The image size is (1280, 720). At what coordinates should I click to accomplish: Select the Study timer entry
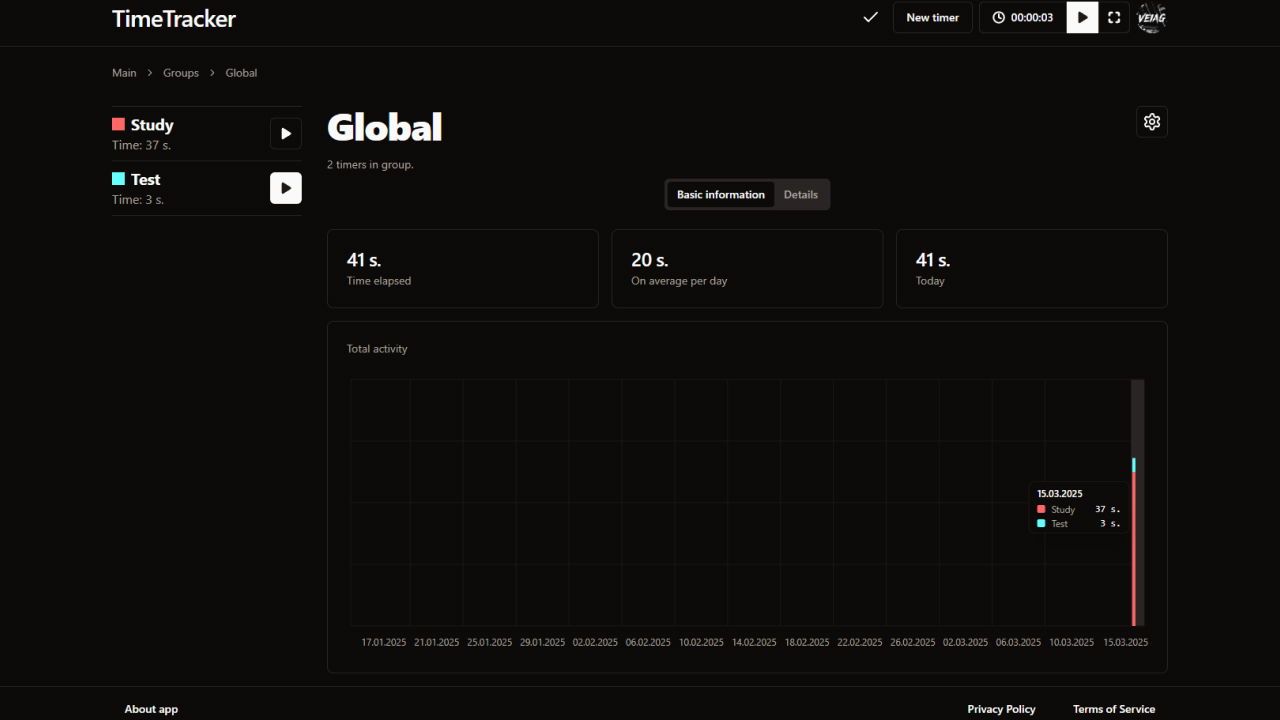pyautogui.click(x=207, y=134)
